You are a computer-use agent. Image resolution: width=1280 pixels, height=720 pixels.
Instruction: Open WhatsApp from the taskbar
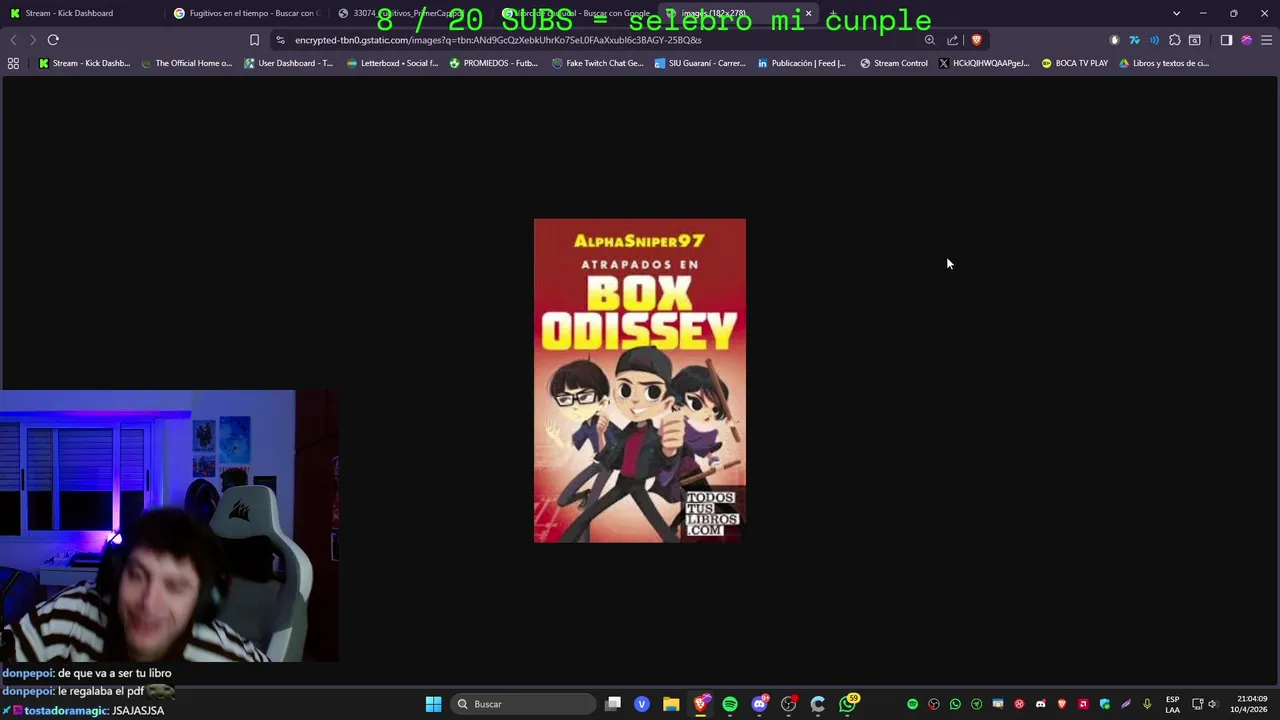[848, 704]
